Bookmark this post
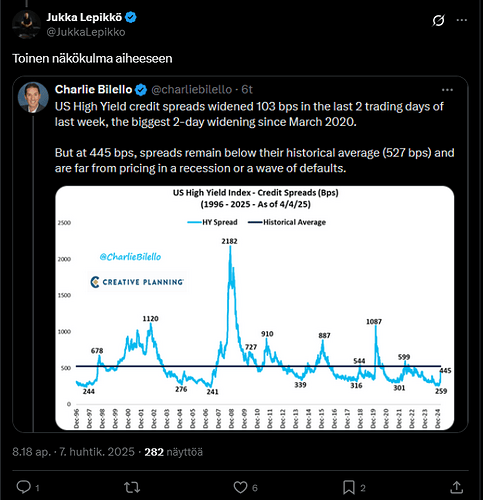Viewport: 483px width, 500px height. coord(349,488)
